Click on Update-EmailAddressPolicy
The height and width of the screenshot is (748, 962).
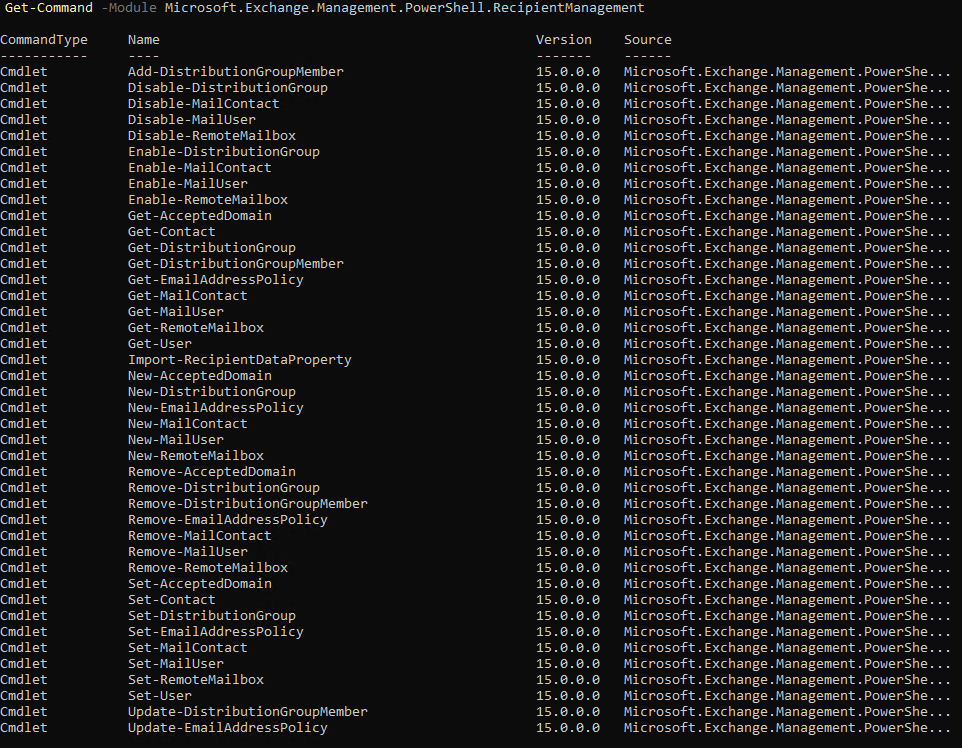(228, 728)
